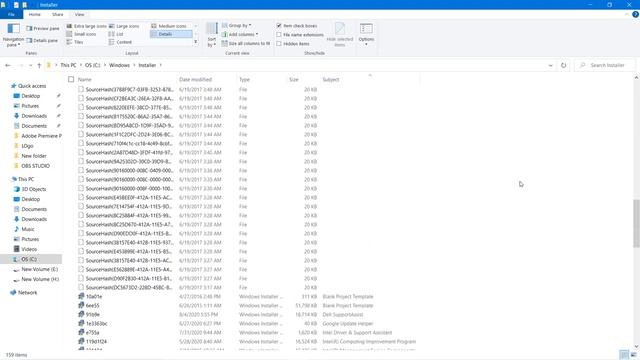Select the View ribbon tab

tap(80, 14)
